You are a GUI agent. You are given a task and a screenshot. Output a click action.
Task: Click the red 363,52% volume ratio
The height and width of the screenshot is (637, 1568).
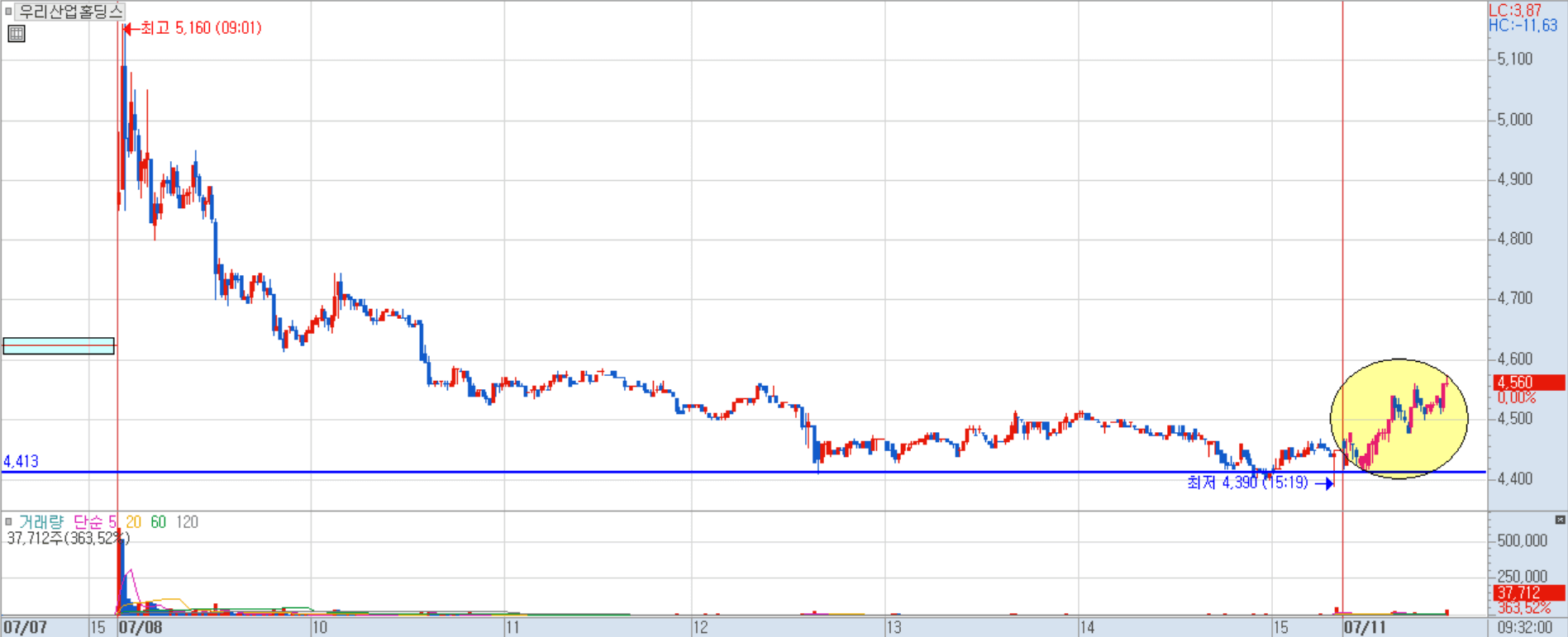point(1523,608)
